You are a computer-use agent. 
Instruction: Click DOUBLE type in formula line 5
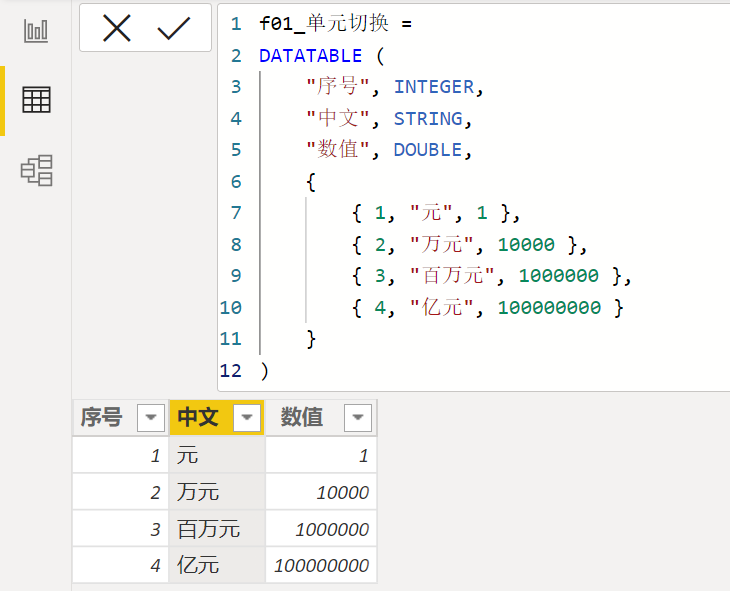[428, 150]
